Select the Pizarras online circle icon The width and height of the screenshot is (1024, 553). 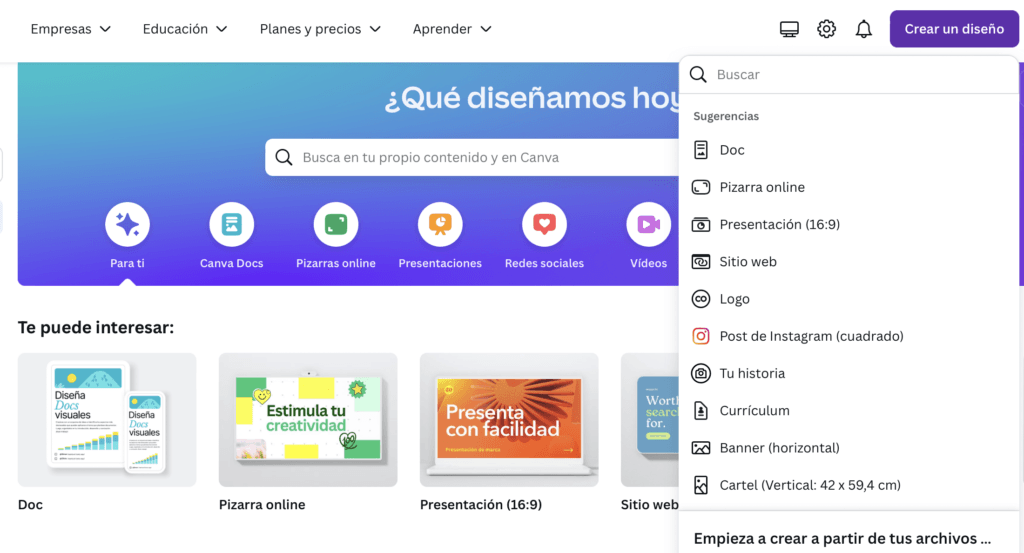click(x=336, y=225)
